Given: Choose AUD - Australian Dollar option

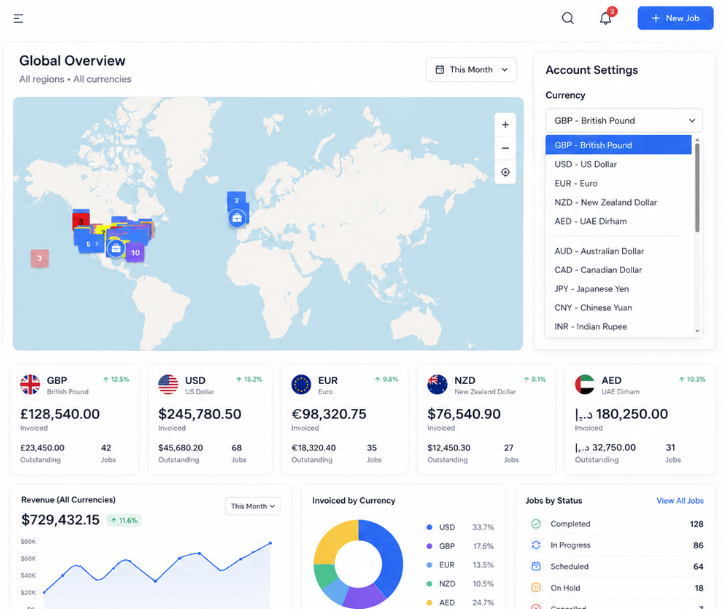Looking at the screenshot, I should pyautogui.click(x=618, y=251).
